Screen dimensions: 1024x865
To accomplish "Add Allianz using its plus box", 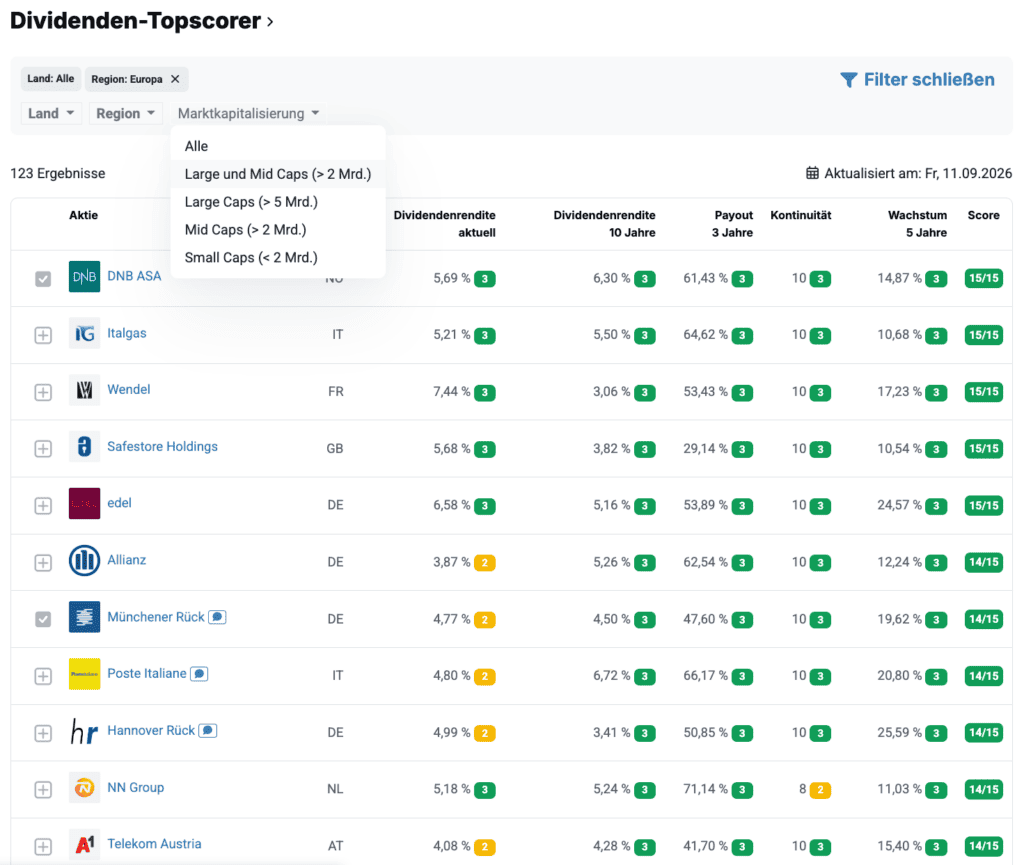I will point(43,563).
